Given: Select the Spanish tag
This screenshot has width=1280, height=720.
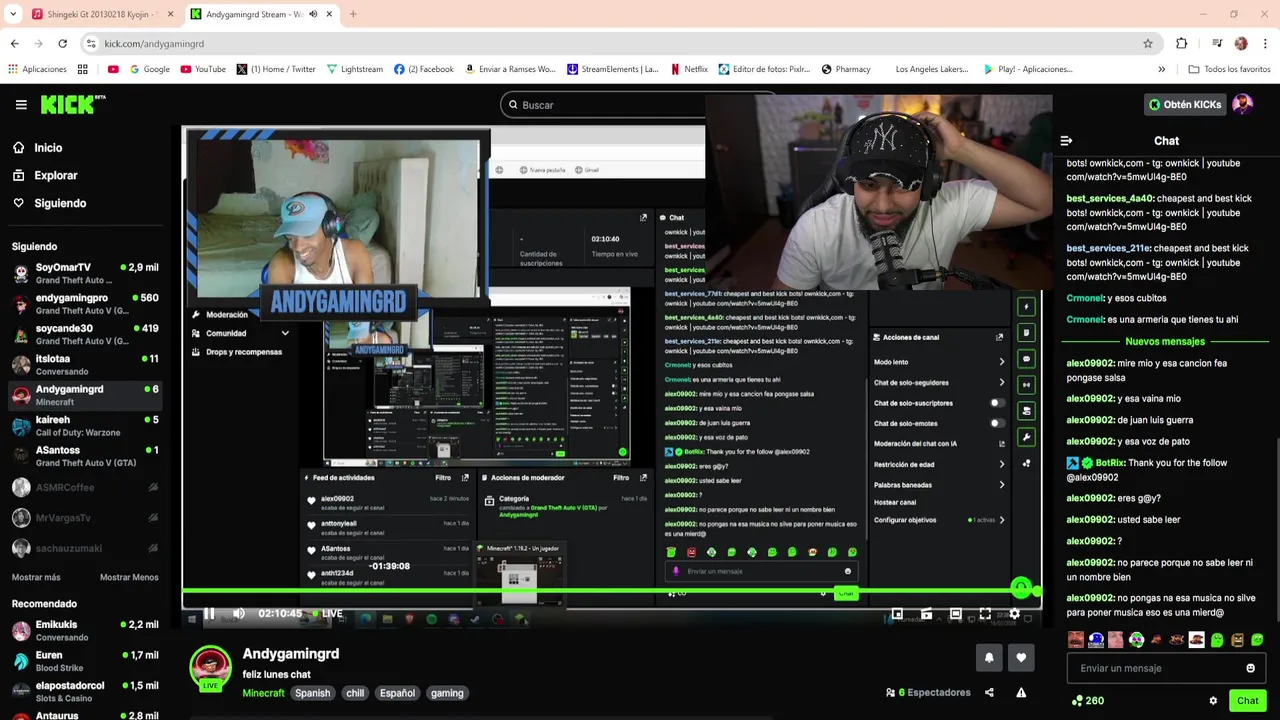Looking at the screenshot, I should 312,693.
